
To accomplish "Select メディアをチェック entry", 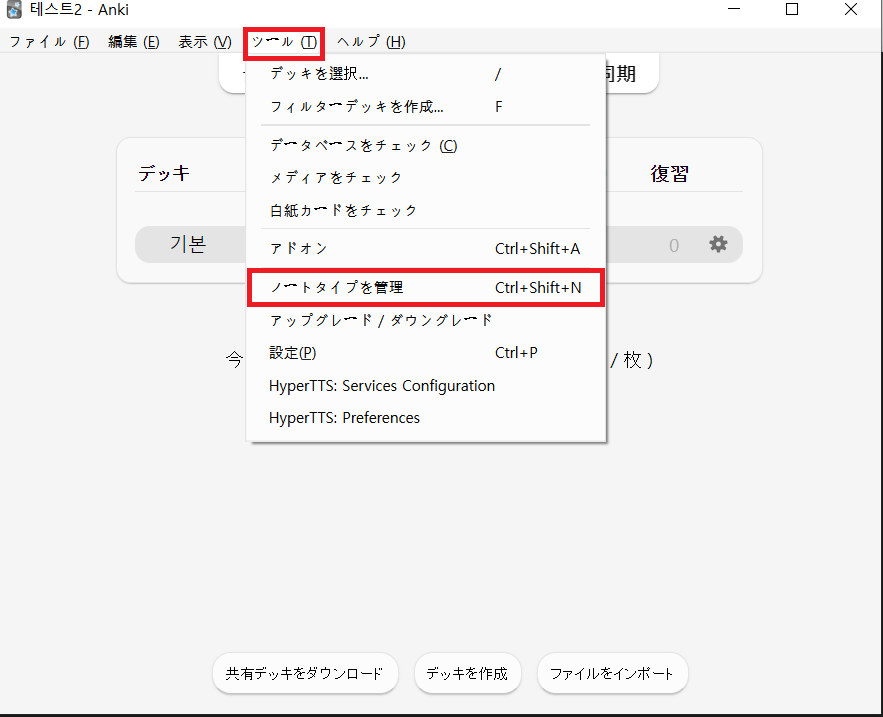I will pyautogui.click(x=426, y=177).
